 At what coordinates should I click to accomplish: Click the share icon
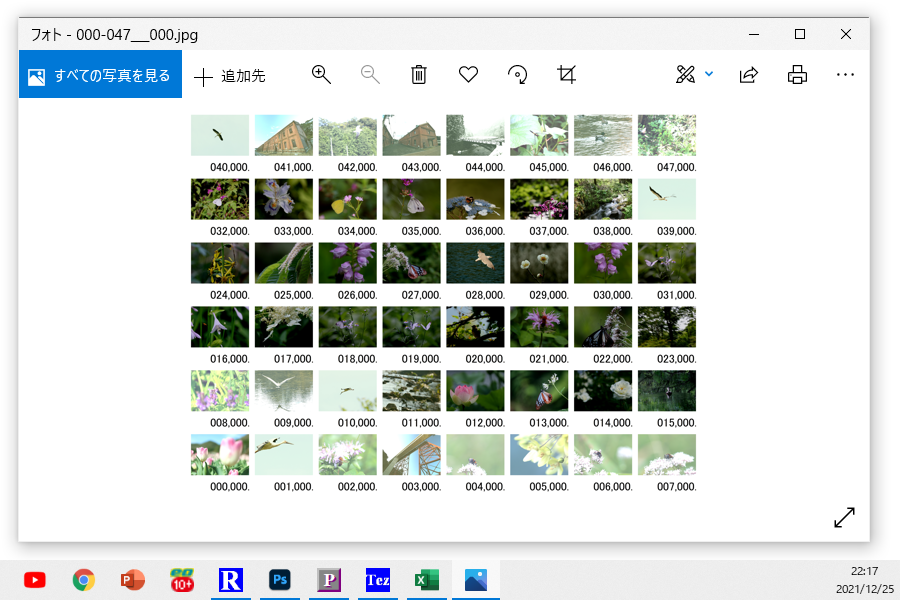click(748, 75)
